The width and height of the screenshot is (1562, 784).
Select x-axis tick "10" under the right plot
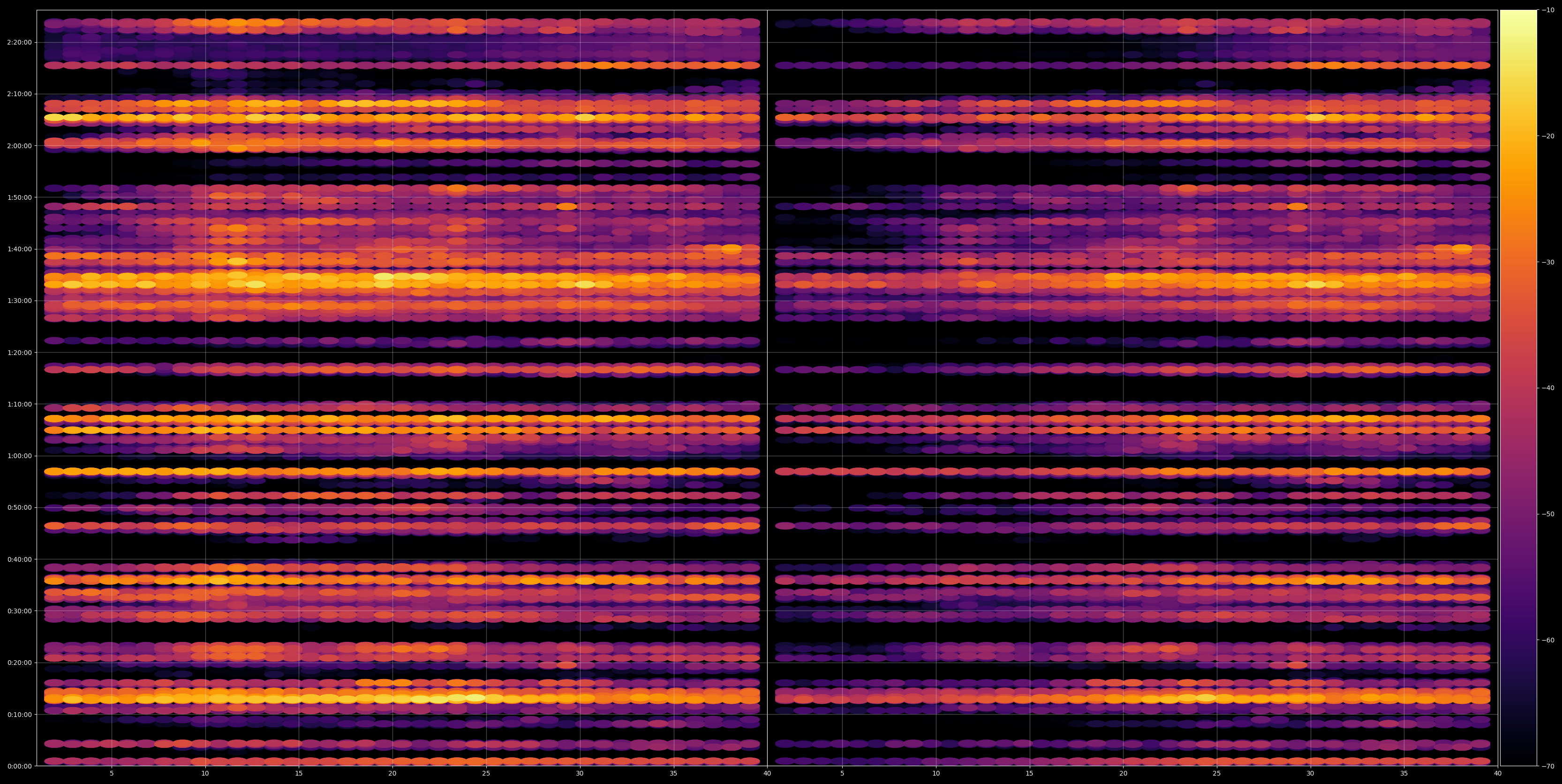[936, 774]
